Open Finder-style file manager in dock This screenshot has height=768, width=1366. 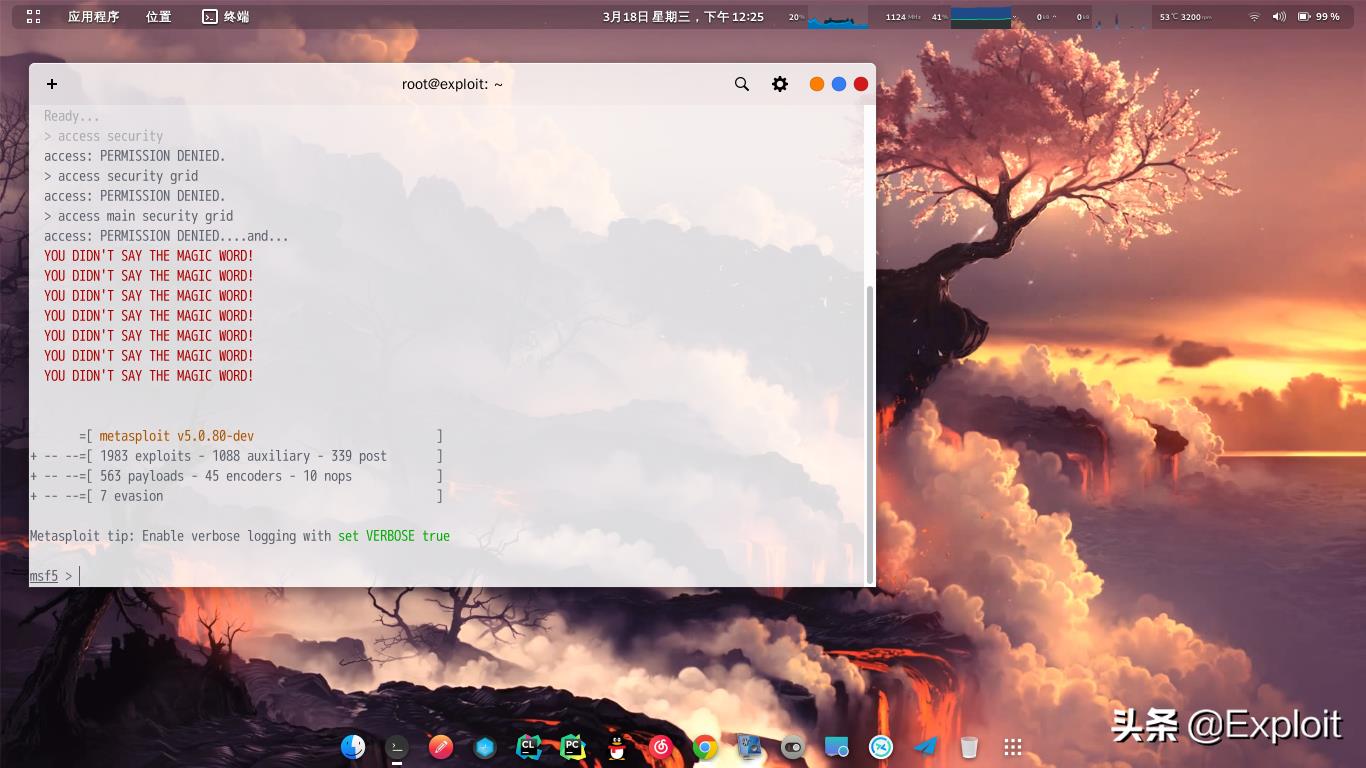[353, 747]
